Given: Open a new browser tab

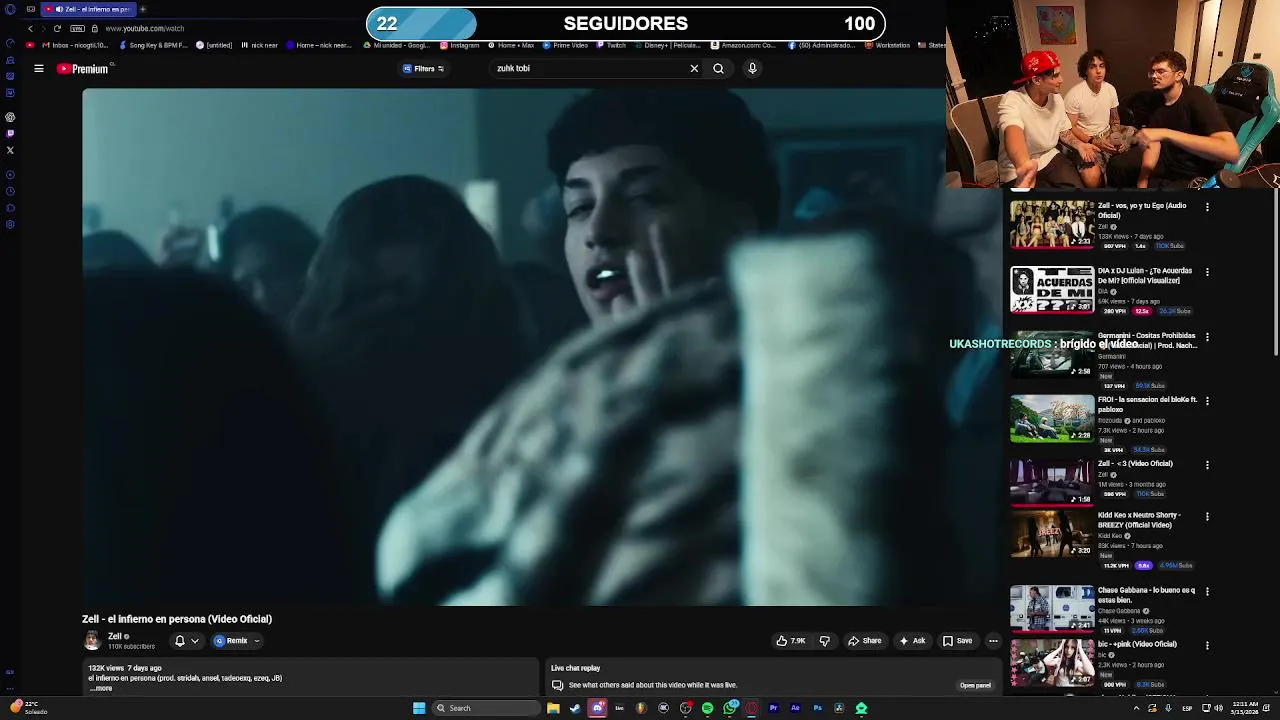Looking at the screenshot, I should click(x=142, y=9).
